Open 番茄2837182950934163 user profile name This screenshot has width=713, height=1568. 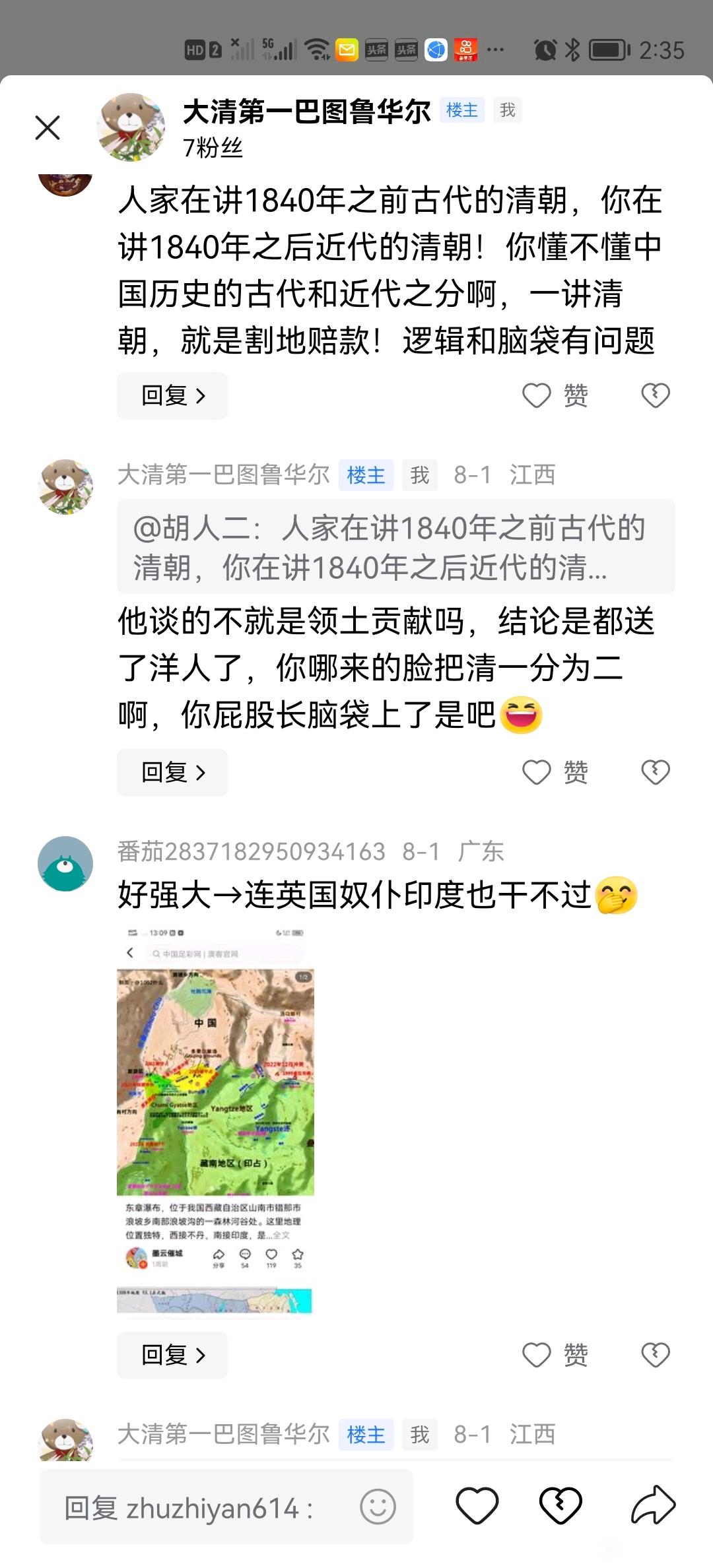[x=252, y=851]
